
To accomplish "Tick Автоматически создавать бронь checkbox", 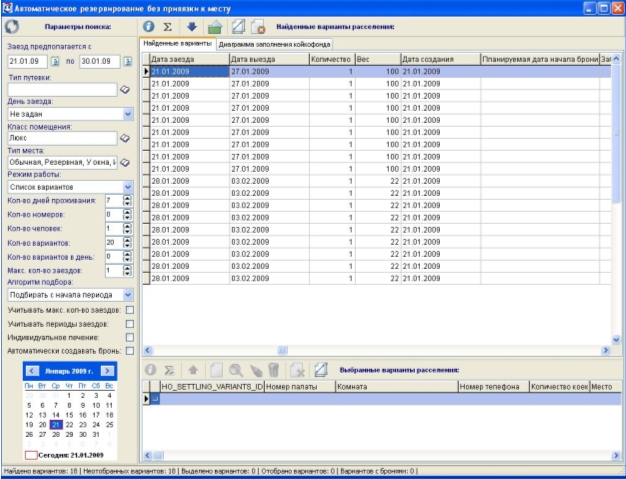I will point(130,351).
